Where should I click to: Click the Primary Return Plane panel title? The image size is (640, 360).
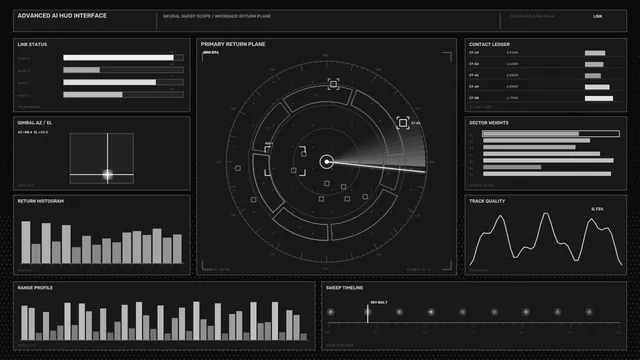[233, 44]
